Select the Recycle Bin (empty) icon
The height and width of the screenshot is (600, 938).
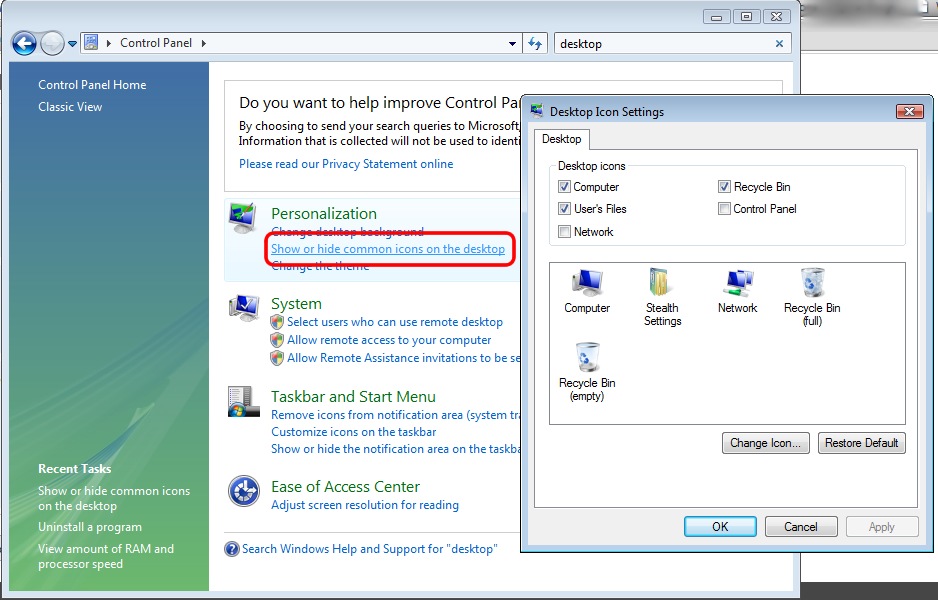[x=587, y=372]
